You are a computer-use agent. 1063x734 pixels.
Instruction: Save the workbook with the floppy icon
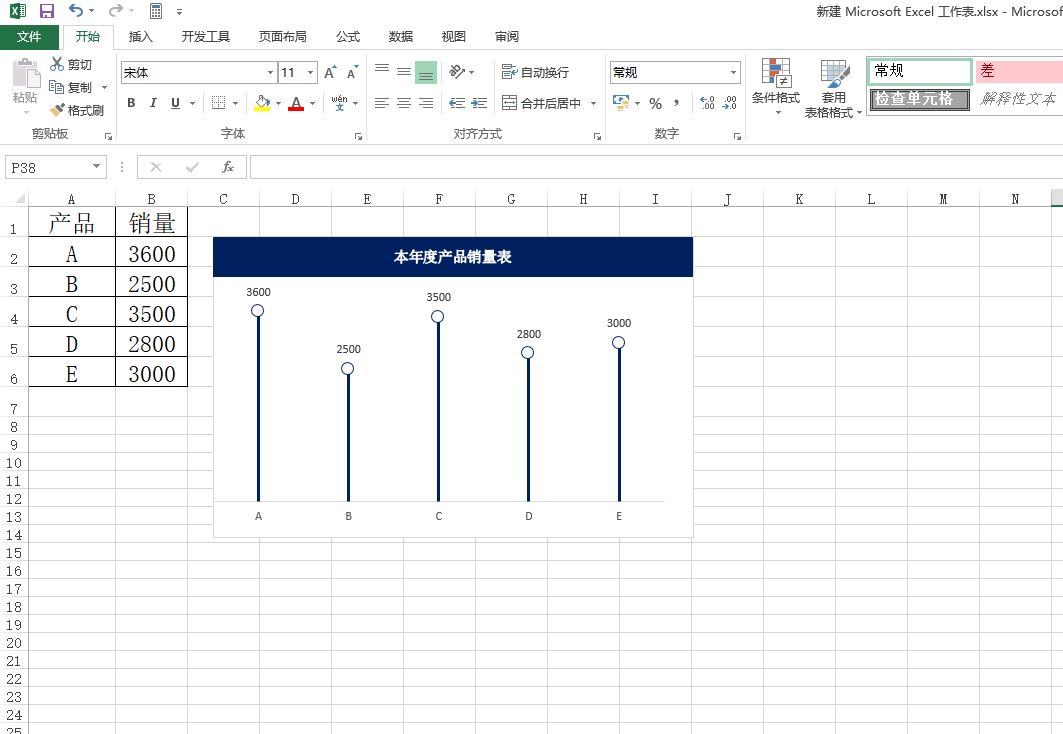coord(46,11)
